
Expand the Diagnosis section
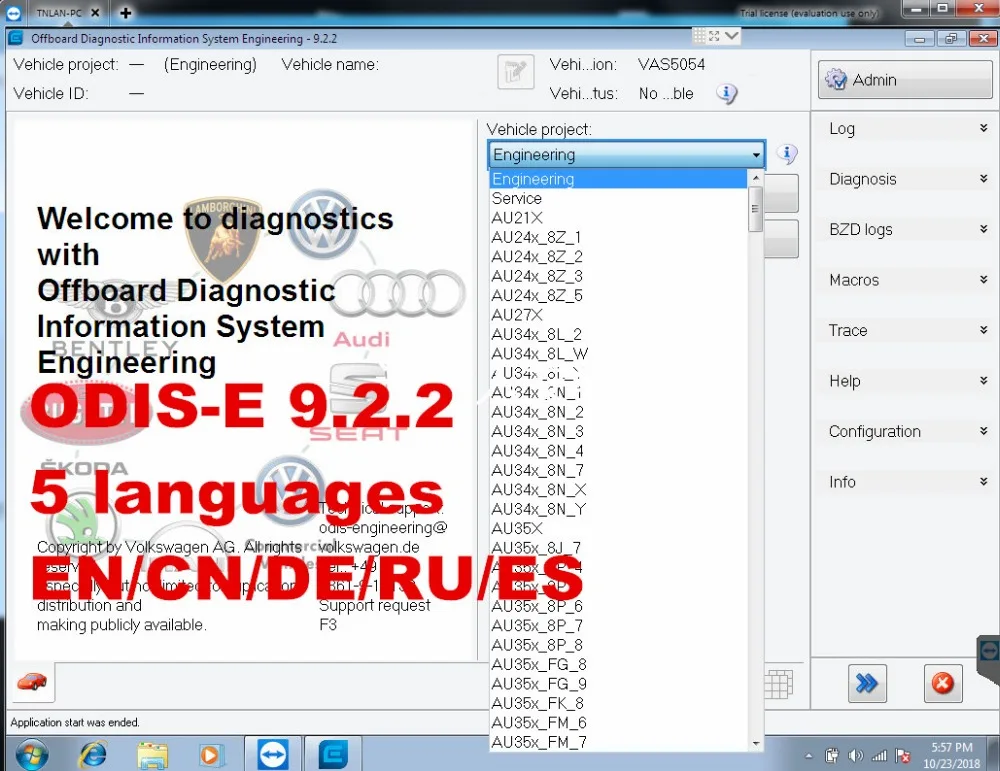pyautogui.click(x=905, y=179)
